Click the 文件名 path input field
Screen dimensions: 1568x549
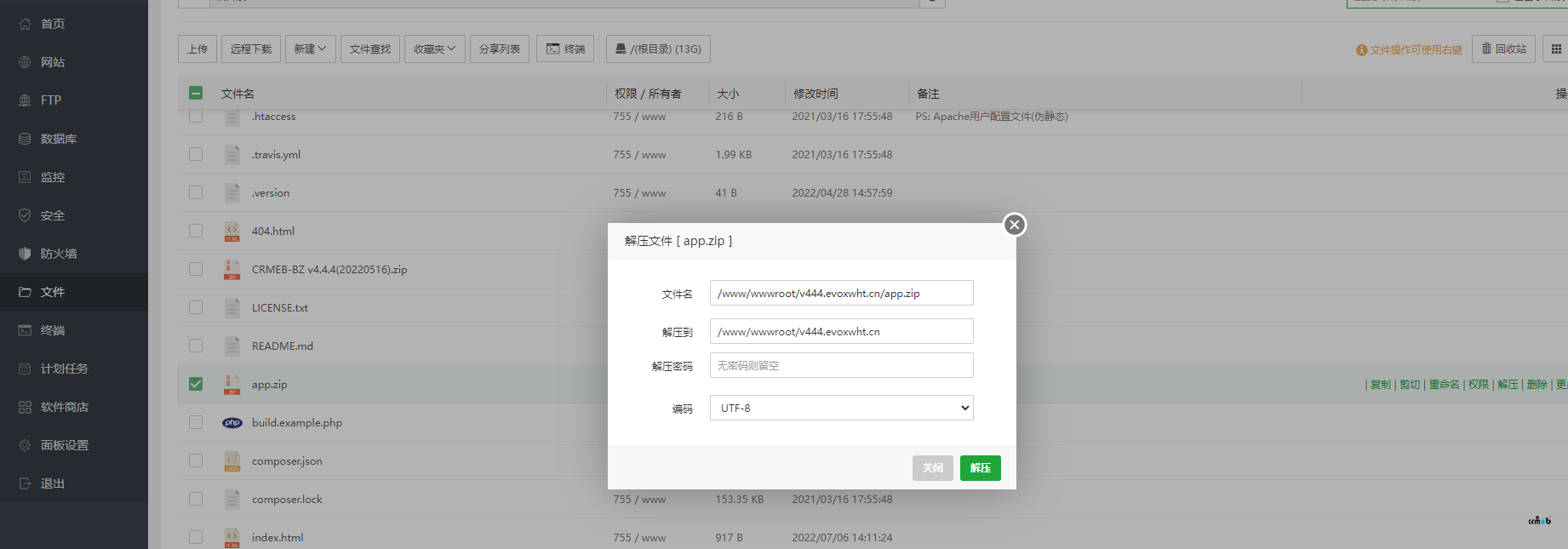pos(842,293)
